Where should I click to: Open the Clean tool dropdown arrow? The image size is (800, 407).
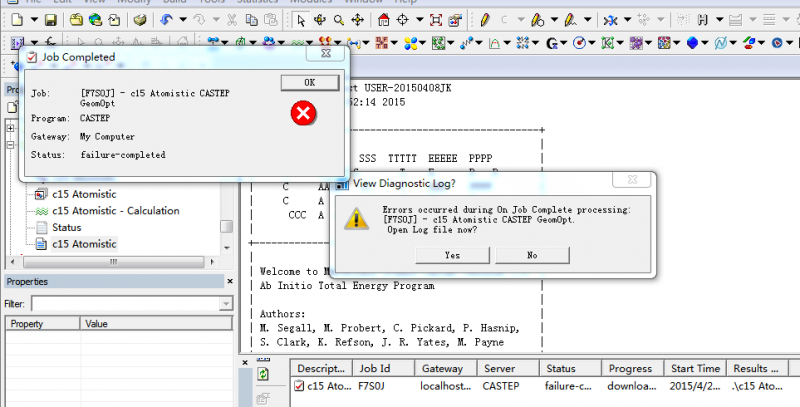pyautogui.click(x=628, y=20)
